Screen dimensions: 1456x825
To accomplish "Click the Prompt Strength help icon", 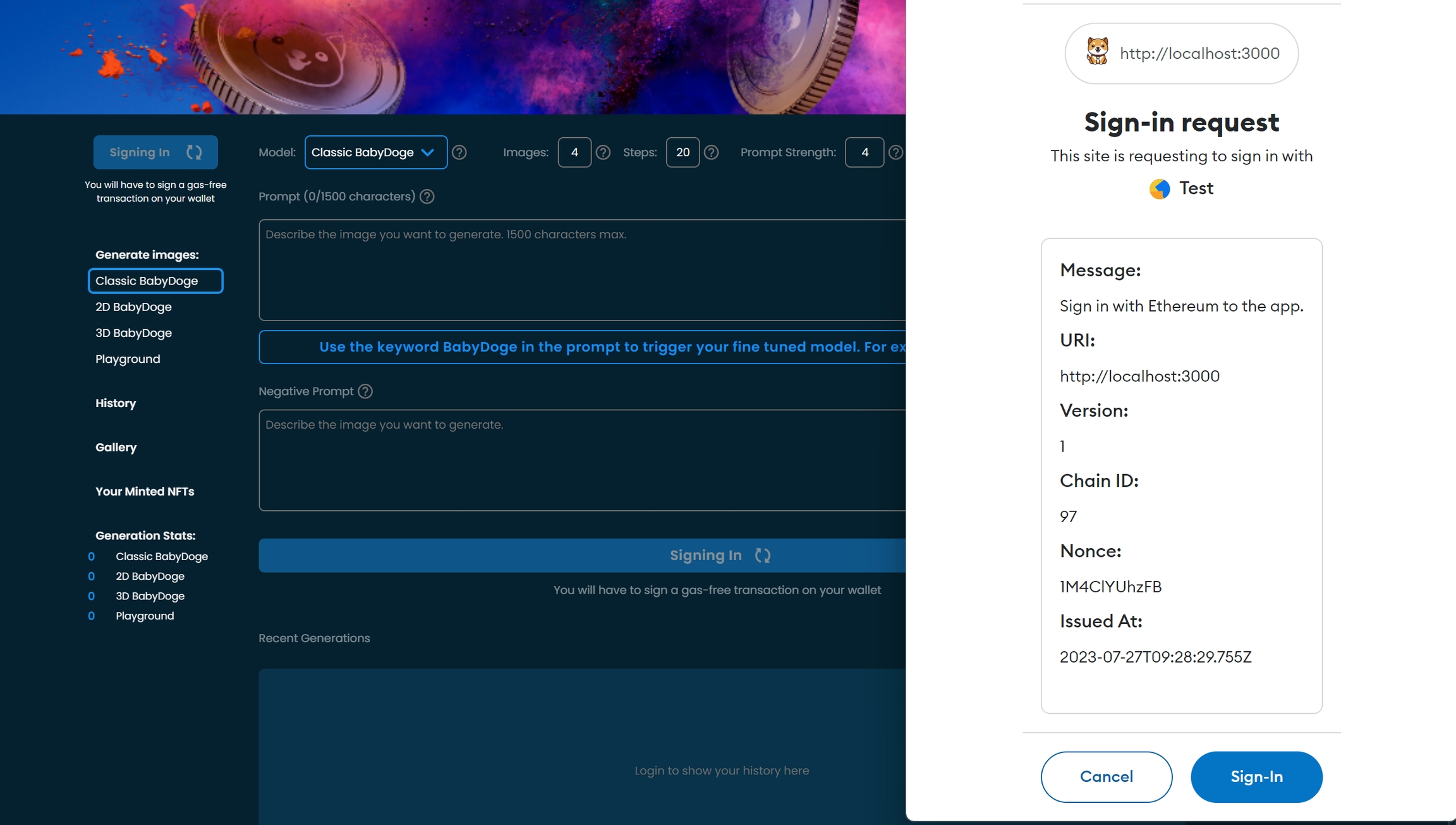I will point(895,152).
